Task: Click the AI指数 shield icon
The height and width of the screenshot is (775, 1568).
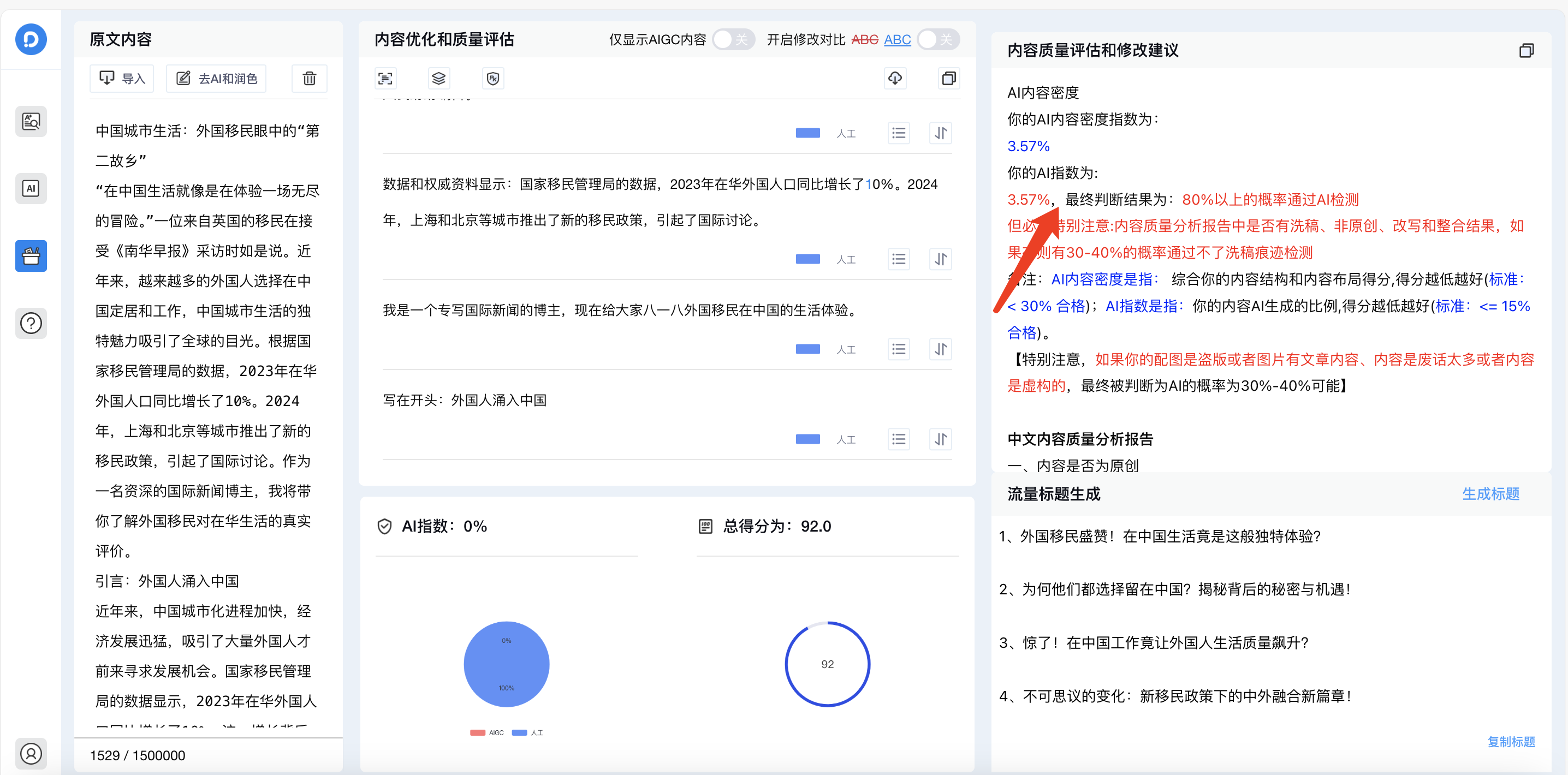Action: (385, 527)
